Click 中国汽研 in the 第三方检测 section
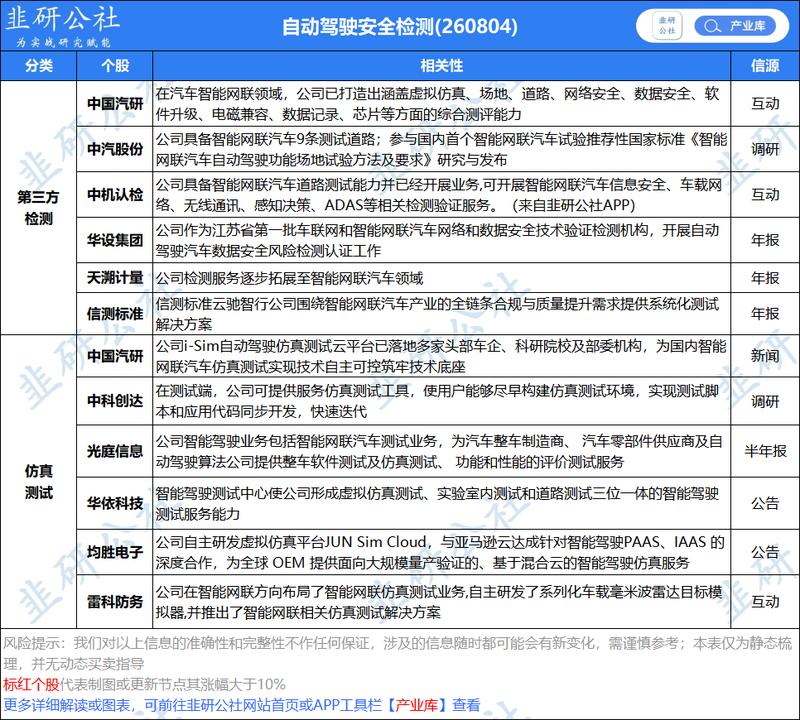Image resolution: width=800 pixels, height=720 pixels. click(x=115, y=104)
